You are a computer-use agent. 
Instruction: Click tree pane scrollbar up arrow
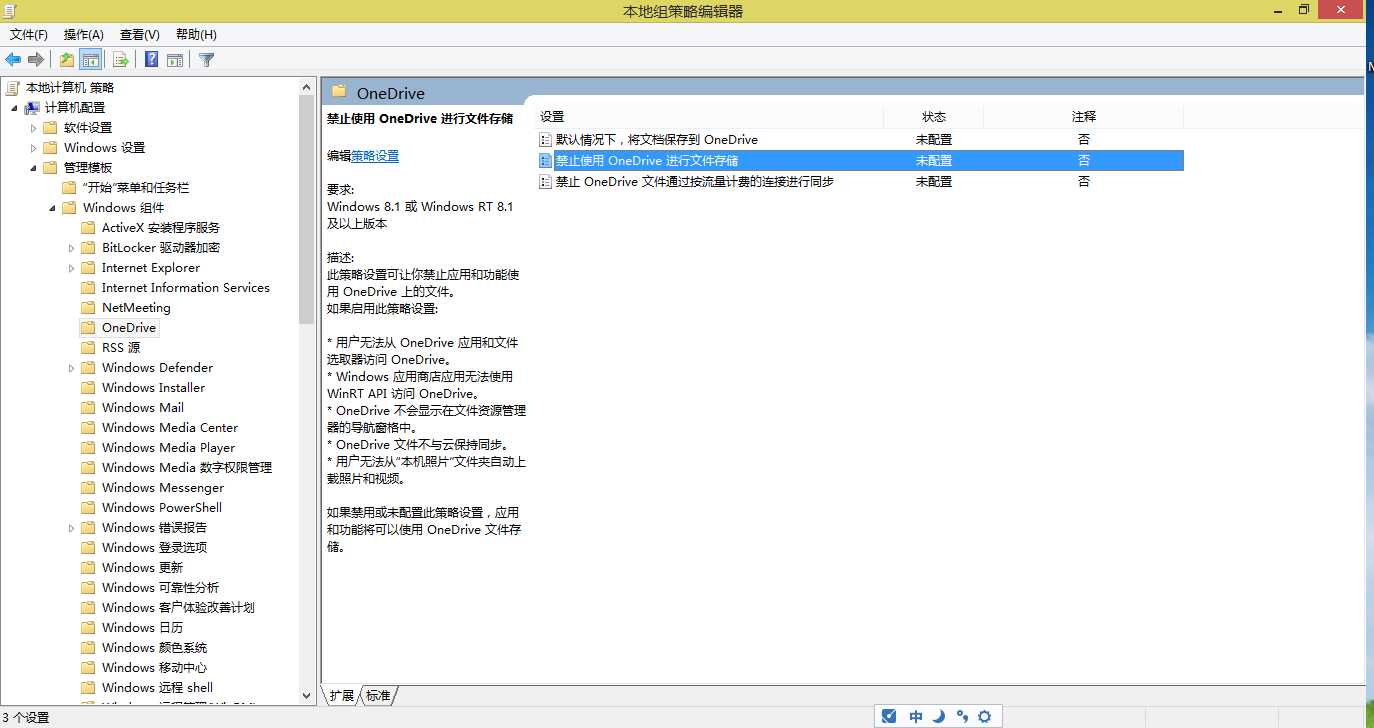(x=307, y=87)
